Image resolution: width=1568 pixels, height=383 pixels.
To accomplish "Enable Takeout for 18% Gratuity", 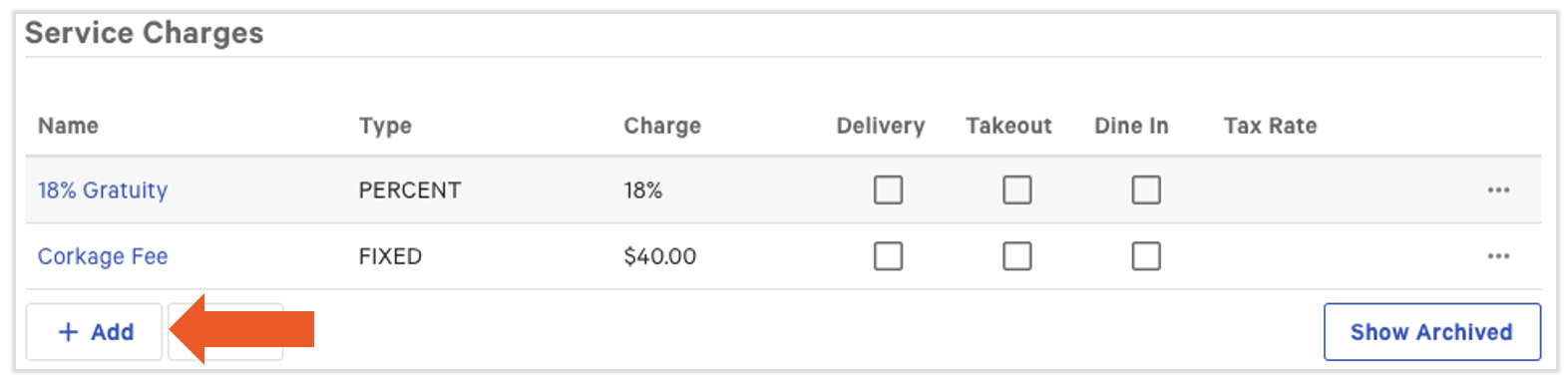I will [x=1016, y=190].
